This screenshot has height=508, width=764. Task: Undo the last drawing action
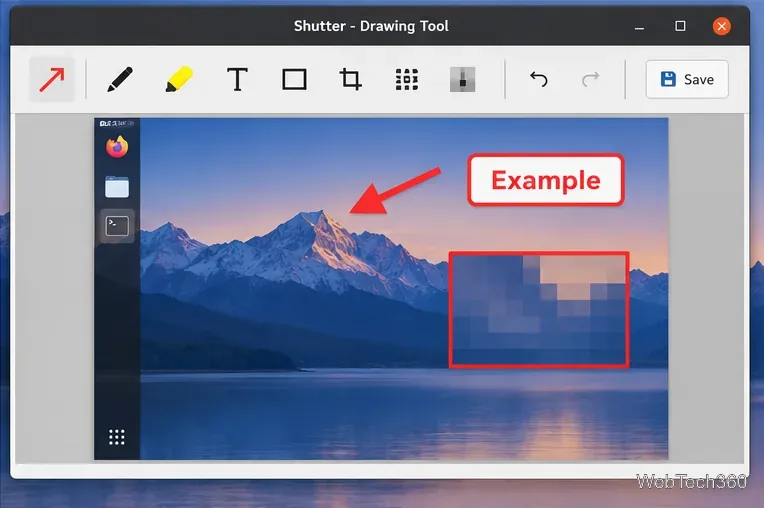pyautogui.click(x=538, y=79)
